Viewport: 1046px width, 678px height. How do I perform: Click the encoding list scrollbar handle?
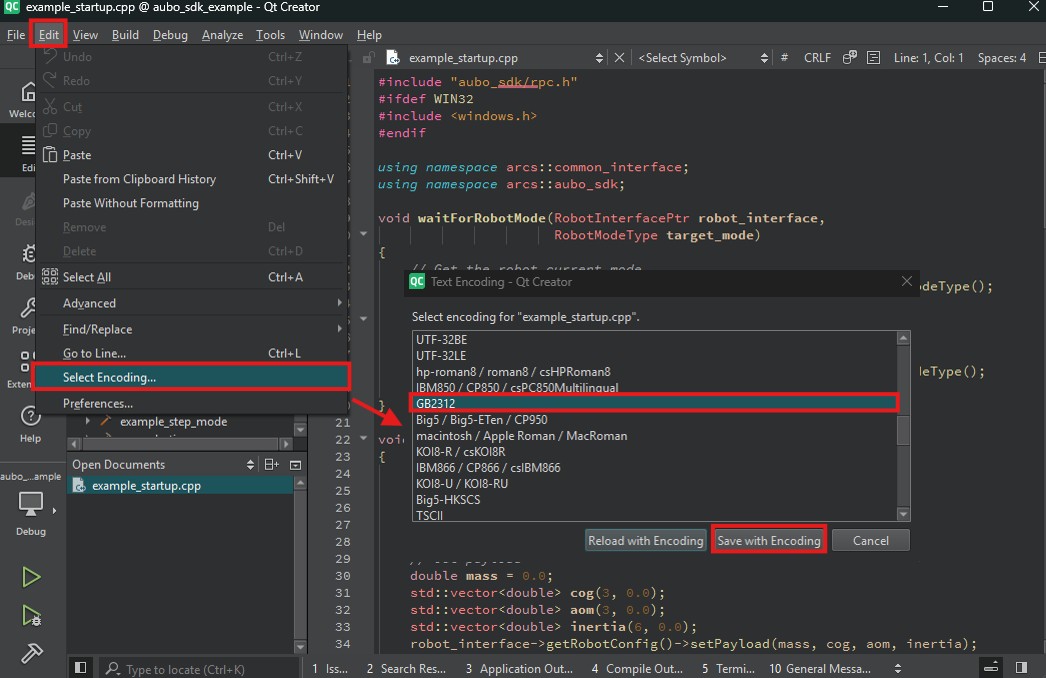tap(903, 427)
